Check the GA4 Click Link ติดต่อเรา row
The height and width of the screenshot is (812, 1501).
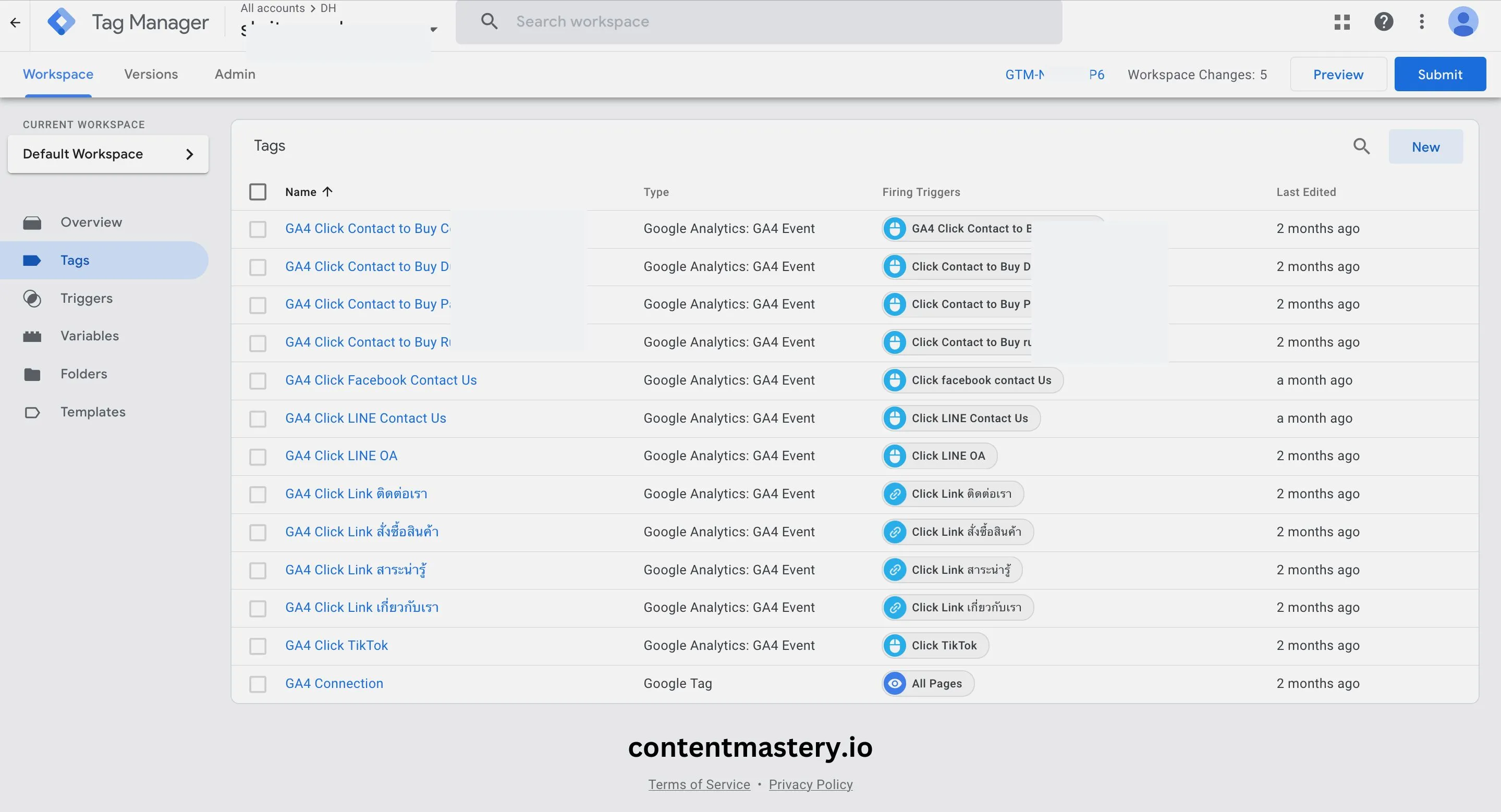pyautogui.click(x=258, y=495)
